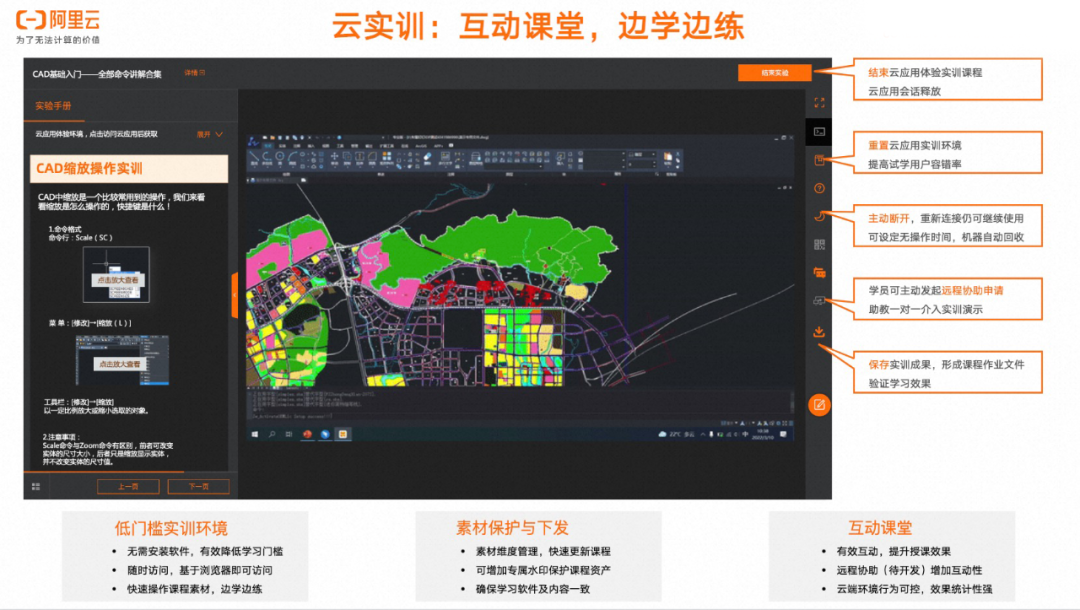Click the Paste clipboard icon in CAD ribbon
Image resolution: width=1080 pixels, height=610 pixels.
[667, 159]
